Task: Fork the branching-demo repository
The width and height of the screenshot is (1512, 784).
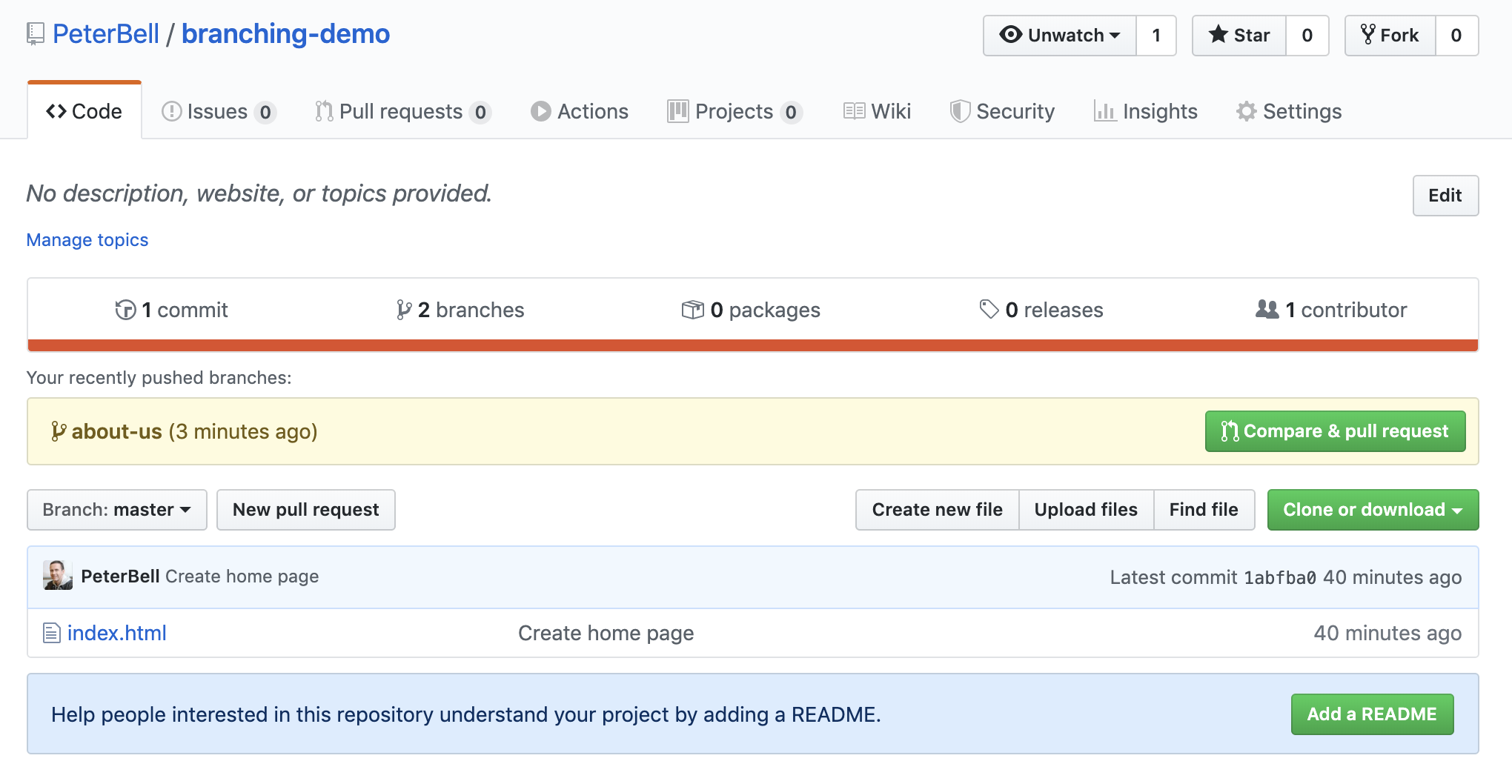Action: coord(1390,35)
